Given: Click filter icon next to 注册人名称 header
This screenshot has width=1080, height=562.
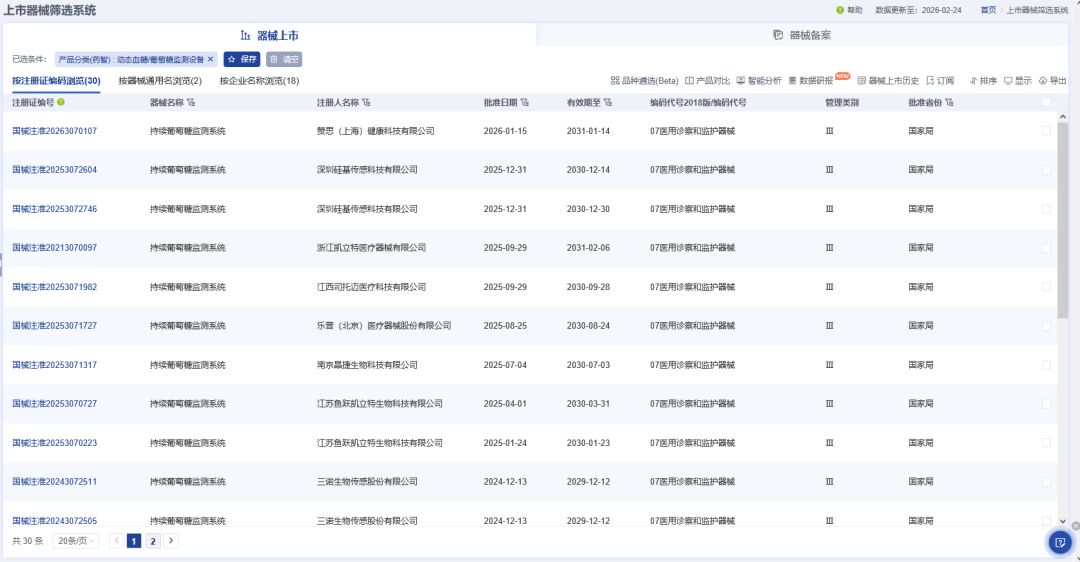Looking at the screenshot, I should point(366,103).
